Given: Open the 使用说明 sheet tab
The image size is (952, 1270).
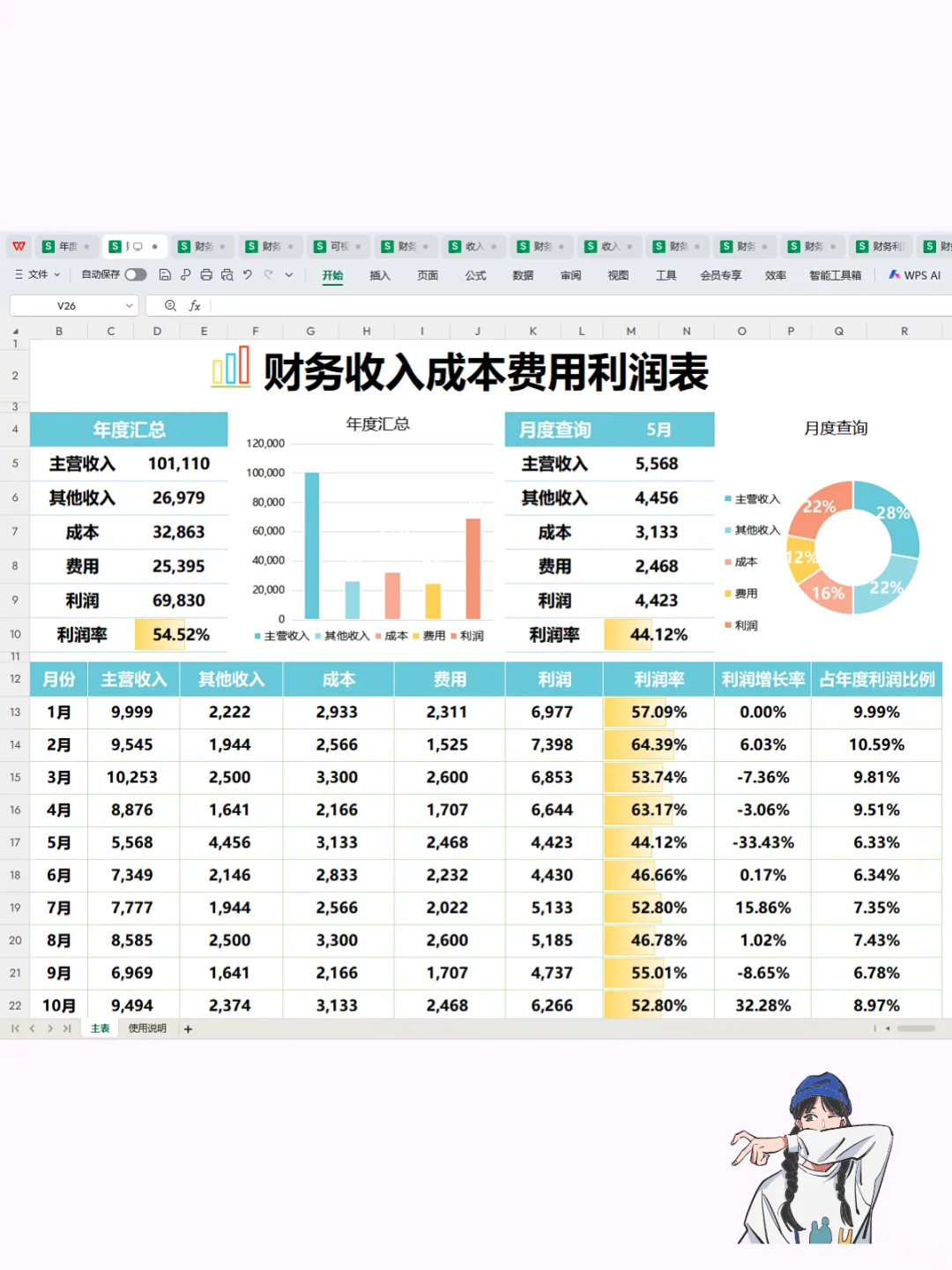Looking at the screenshot, I should point(145,1027).
